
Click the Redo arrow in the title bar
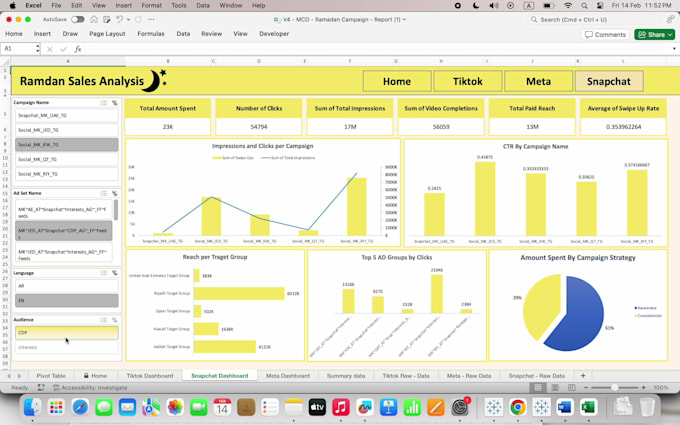pos(138,20)
